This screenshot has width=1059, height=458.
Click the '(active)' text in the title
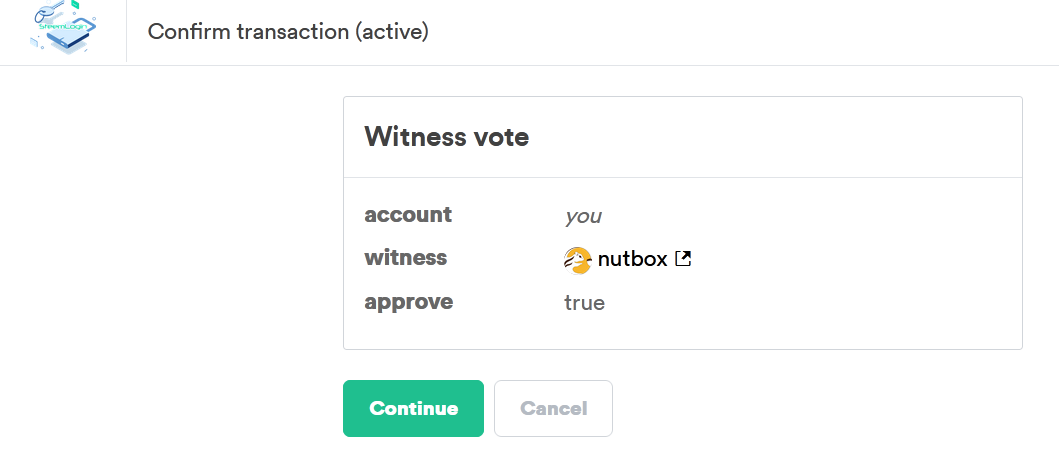391,32
